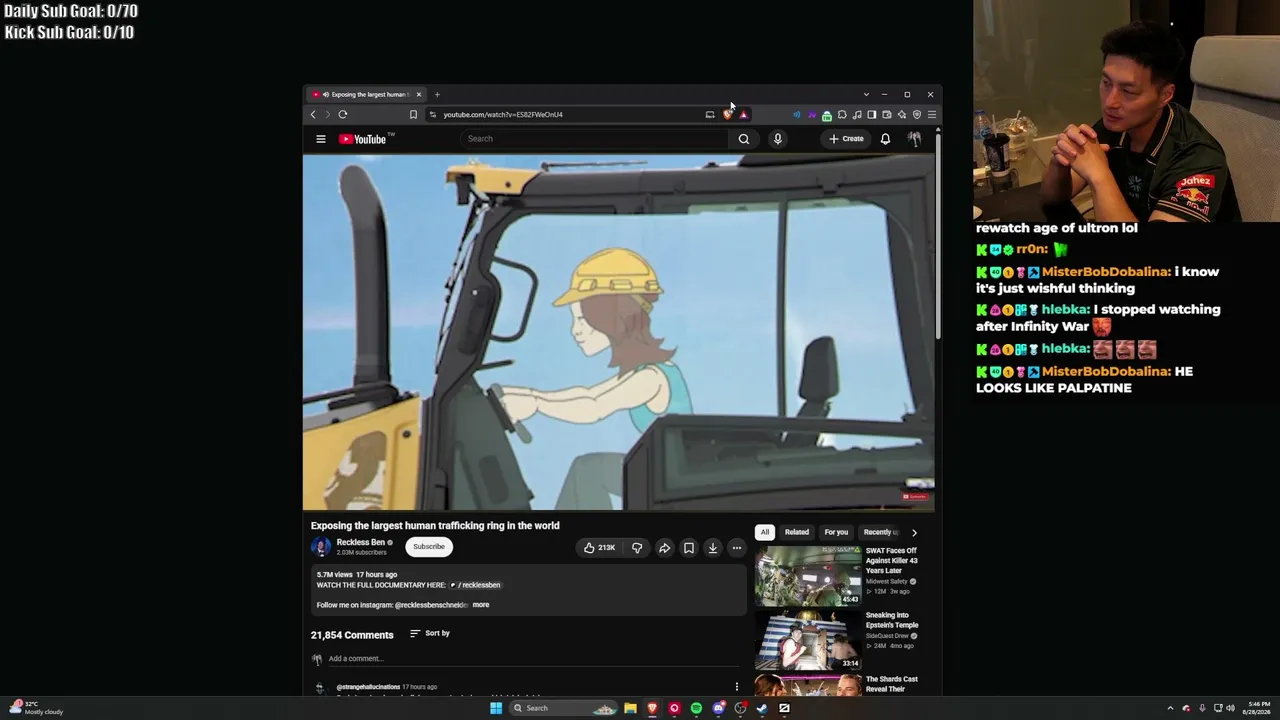Viewport: 1280px width, 720px height.
Task: Open File Explorer from the taskbar
Action: (x=630, y=708)
